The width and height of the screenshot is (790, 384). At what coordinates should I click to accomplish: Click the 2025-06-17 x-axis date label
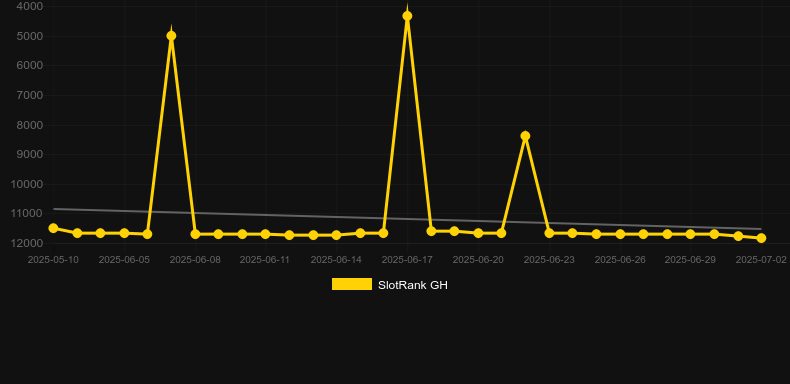(407, 260)
